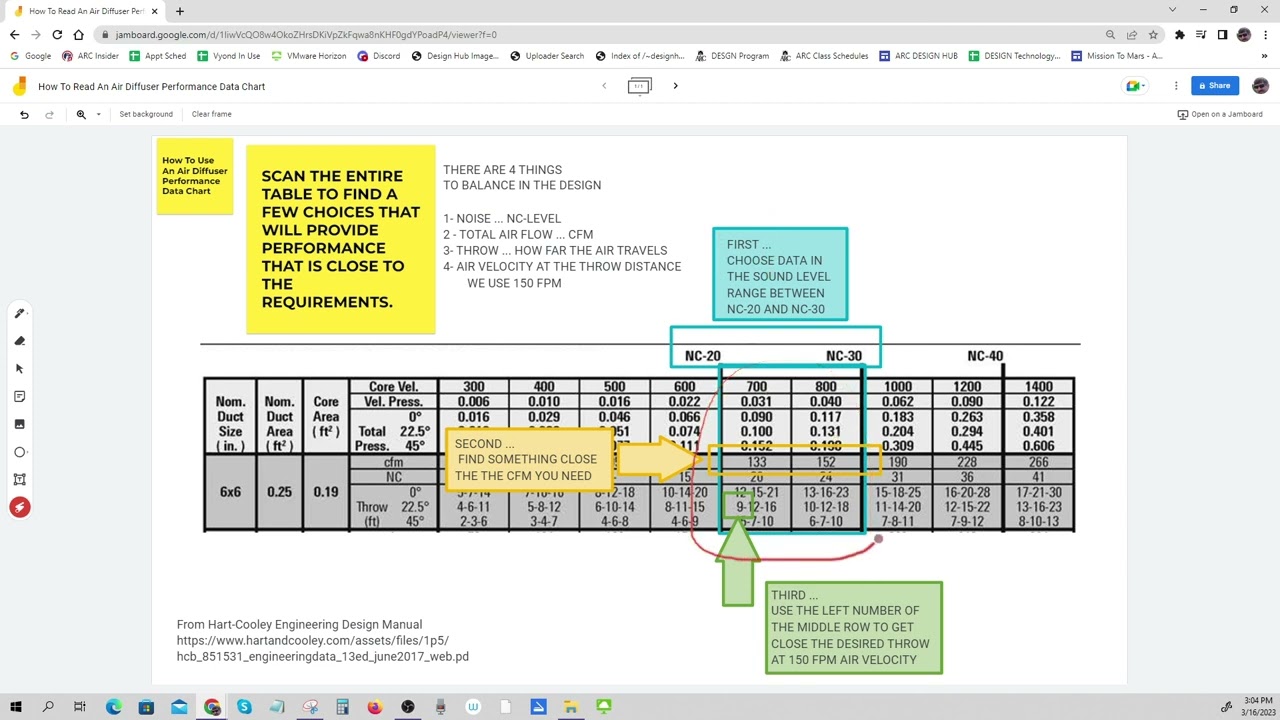The height and width of the screenshot is (720, 1280).
Task: Open DESIGN Program bookmark
Action: pos(732,56)
